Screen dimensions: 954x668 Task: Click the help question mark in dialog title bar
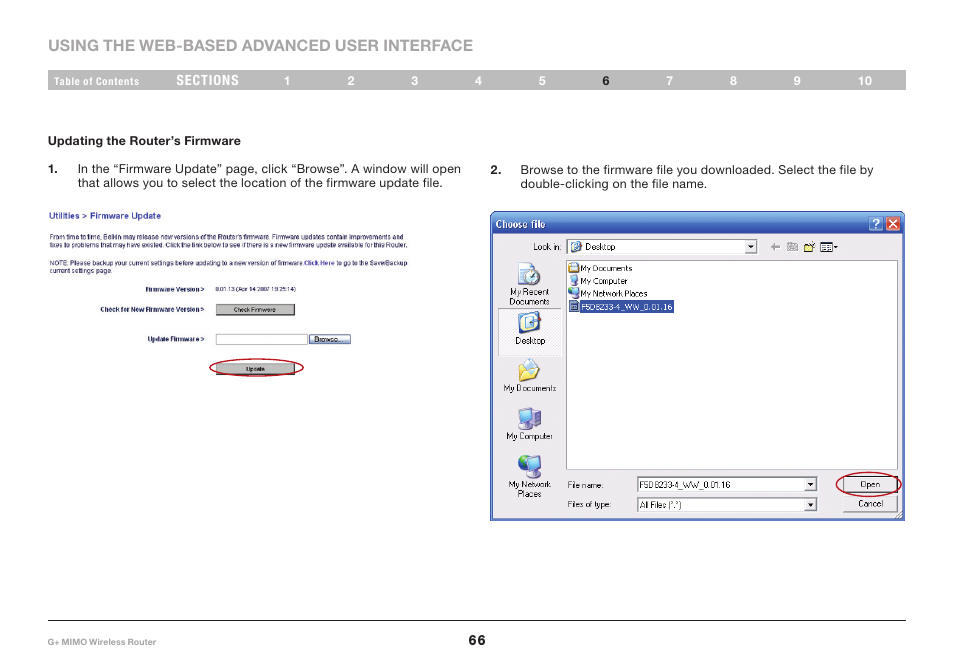pos(876,224)
